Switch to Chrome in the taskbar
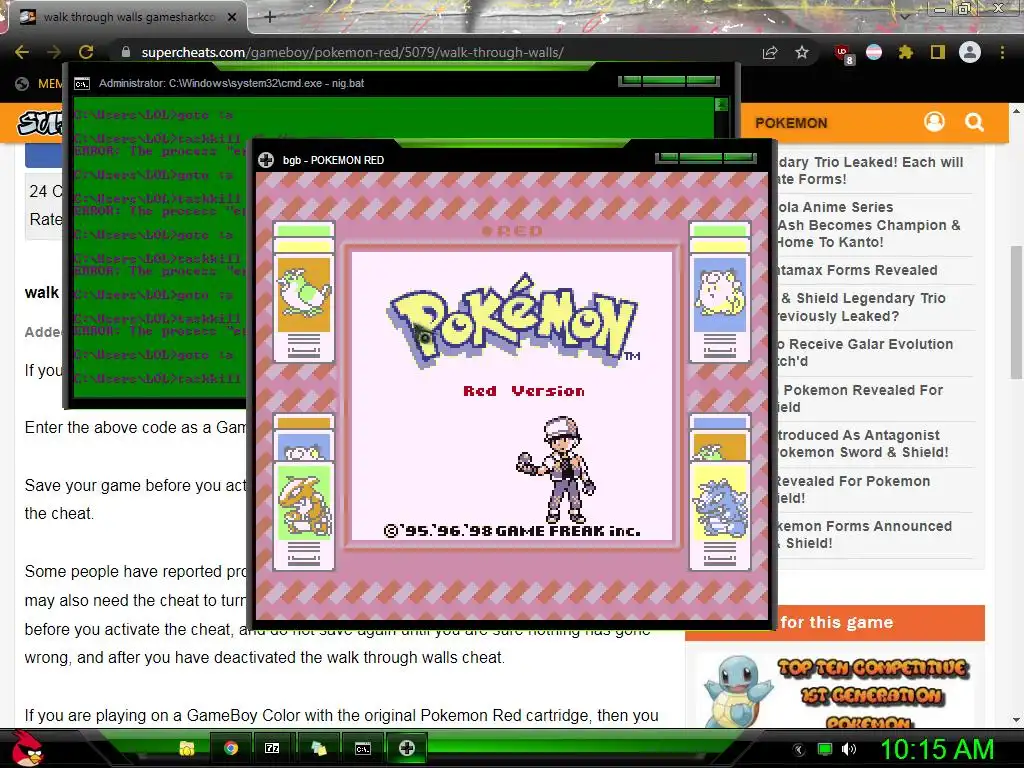 pyautogui.click(x=231, y=748)
